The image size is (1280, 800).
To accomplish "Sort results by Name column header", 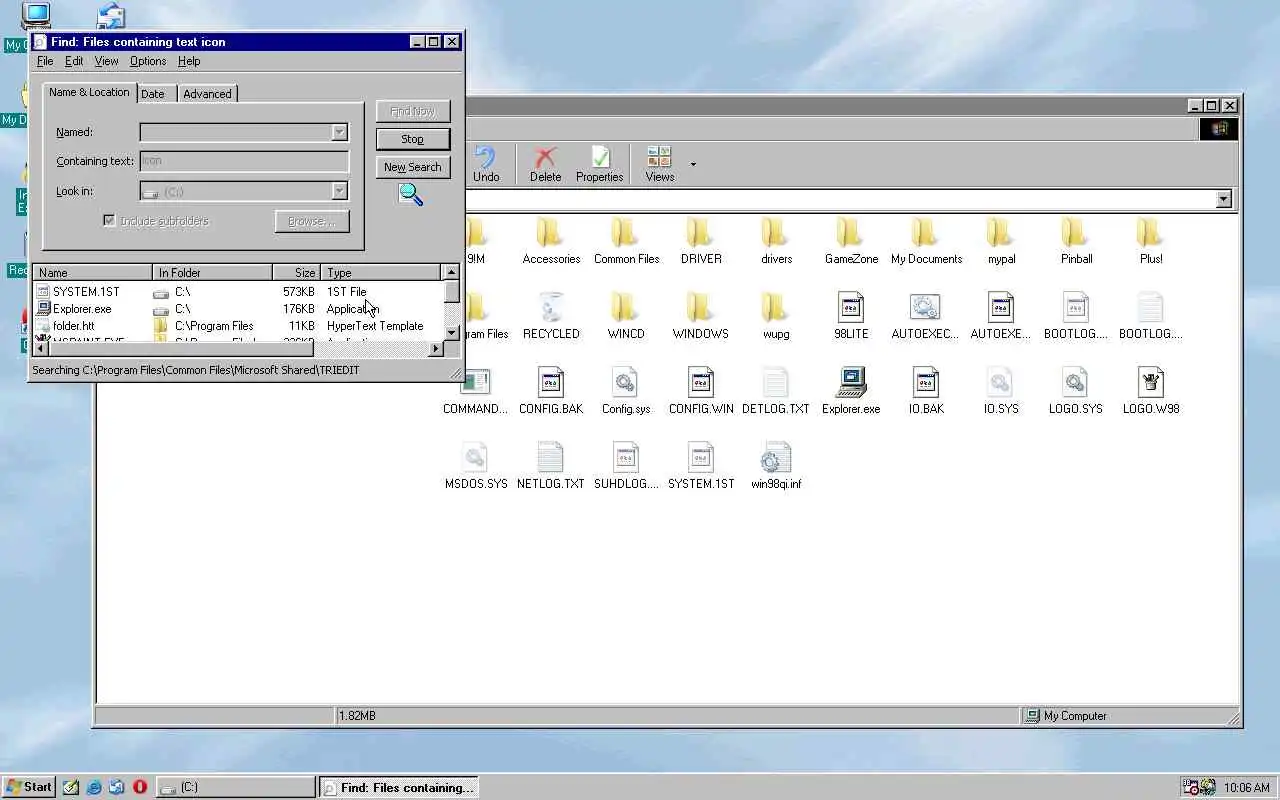I will tap(92, 272).
